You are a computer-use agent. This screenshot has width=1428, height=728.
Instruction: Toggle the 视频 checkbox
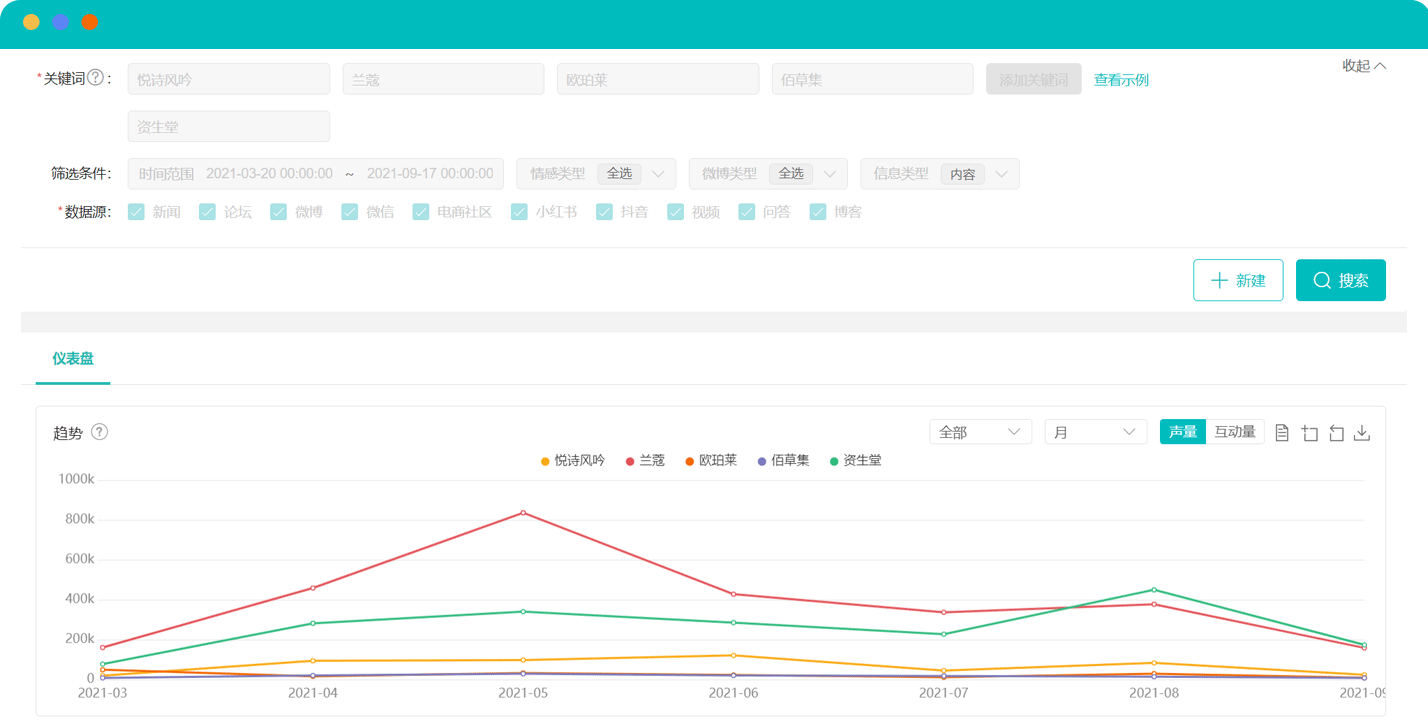pos(675,212)
